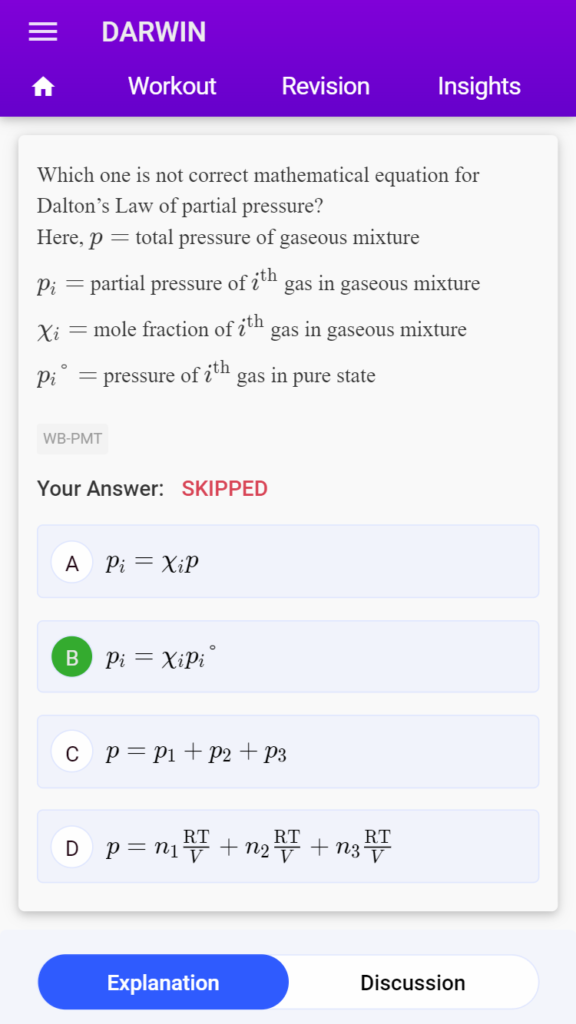Select the green option B circle

[72, 657]
